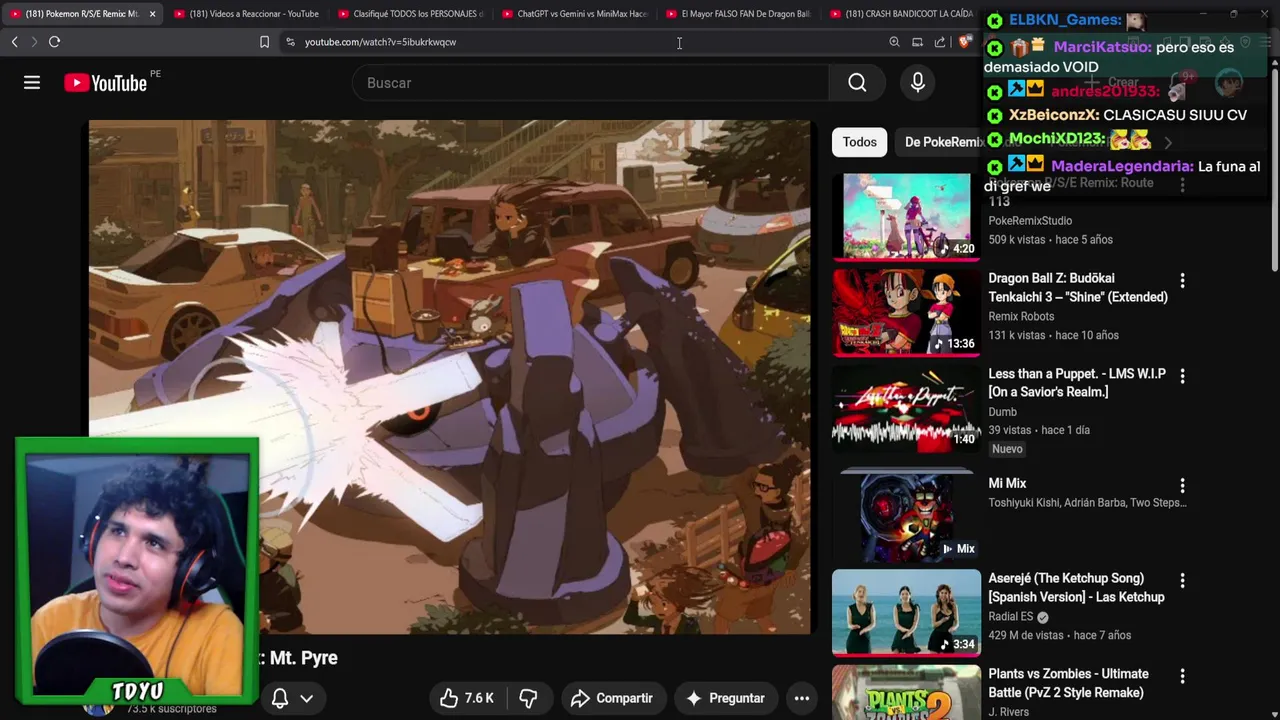The image size is (1280, 720).
Task: Reload the page with the refresh icon
Action: coord(55,42)
